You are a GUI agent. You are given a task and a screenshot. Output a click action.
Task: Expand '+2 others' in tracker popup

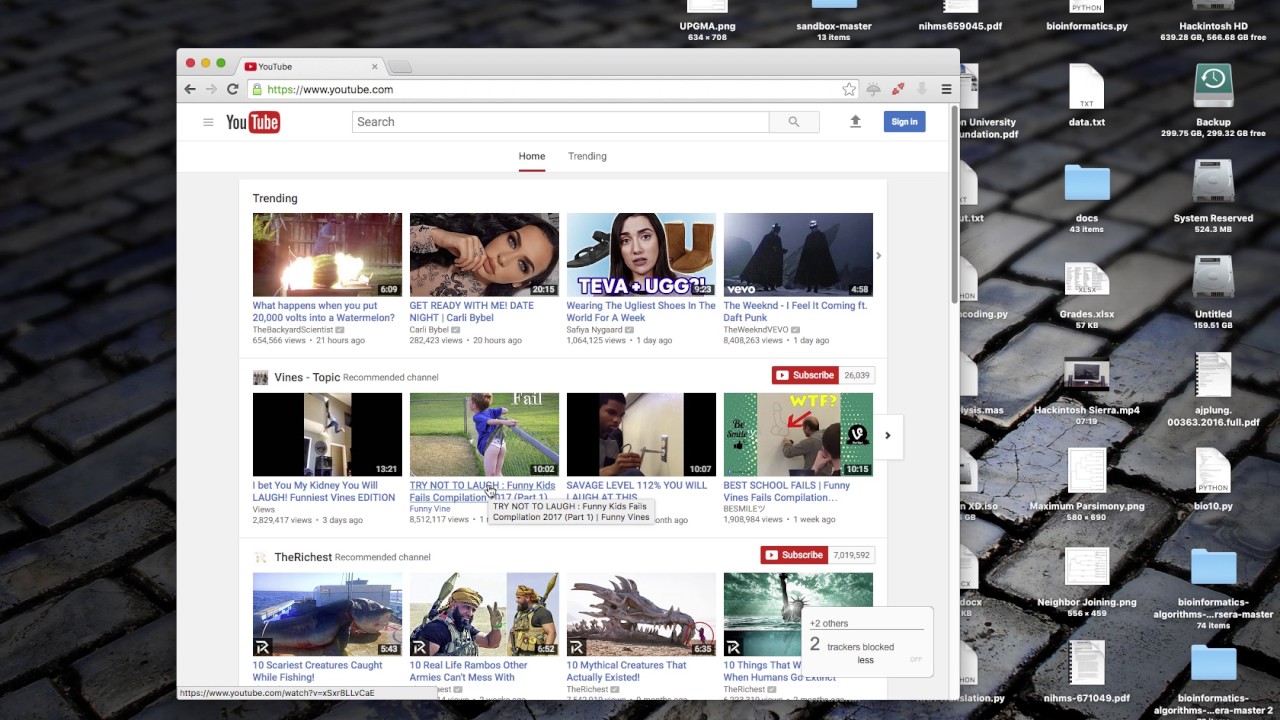coord(829,623)
